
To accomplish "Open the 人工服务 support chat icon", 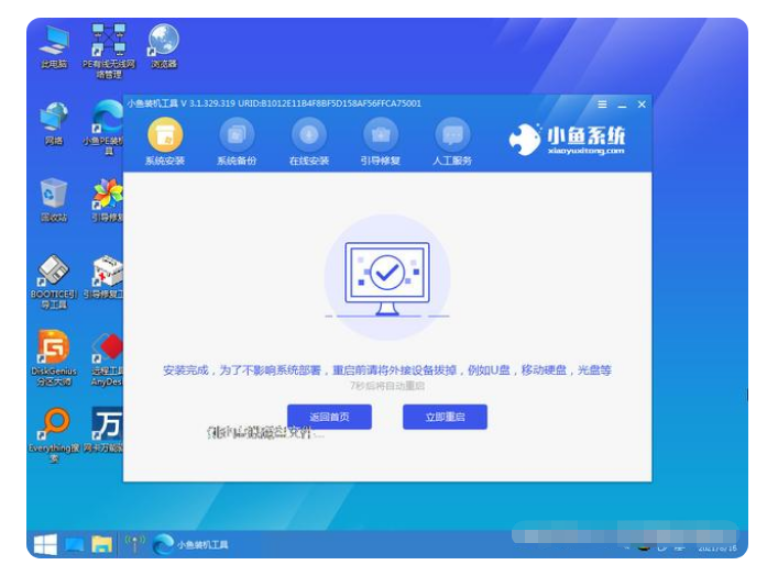I will click(x=452, y=139).
